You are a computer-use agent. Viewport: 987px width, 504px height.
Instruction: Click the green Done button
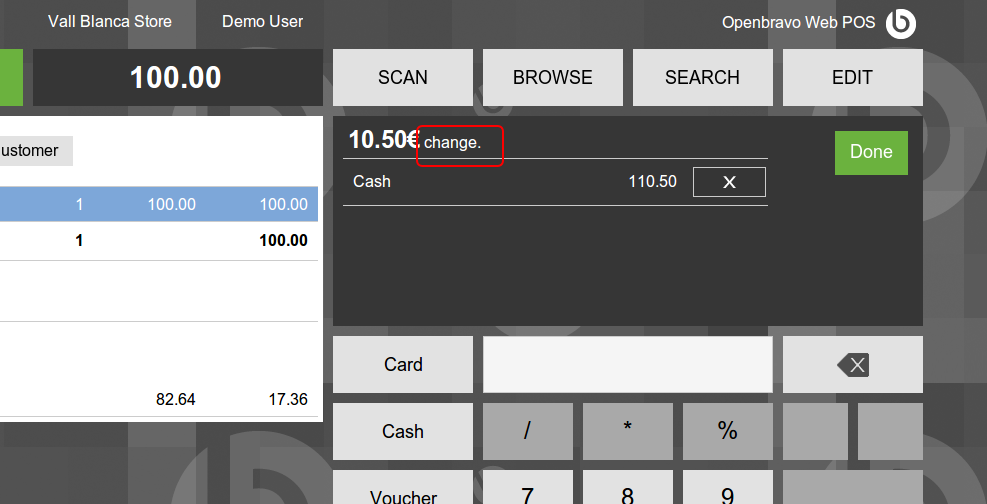(x=871, y=152)
